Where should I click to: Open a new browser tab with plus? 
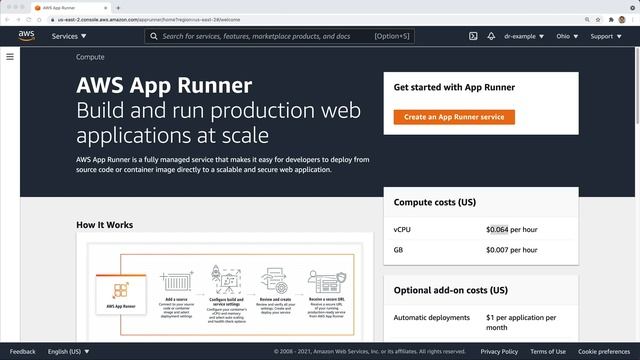[118, 8]
